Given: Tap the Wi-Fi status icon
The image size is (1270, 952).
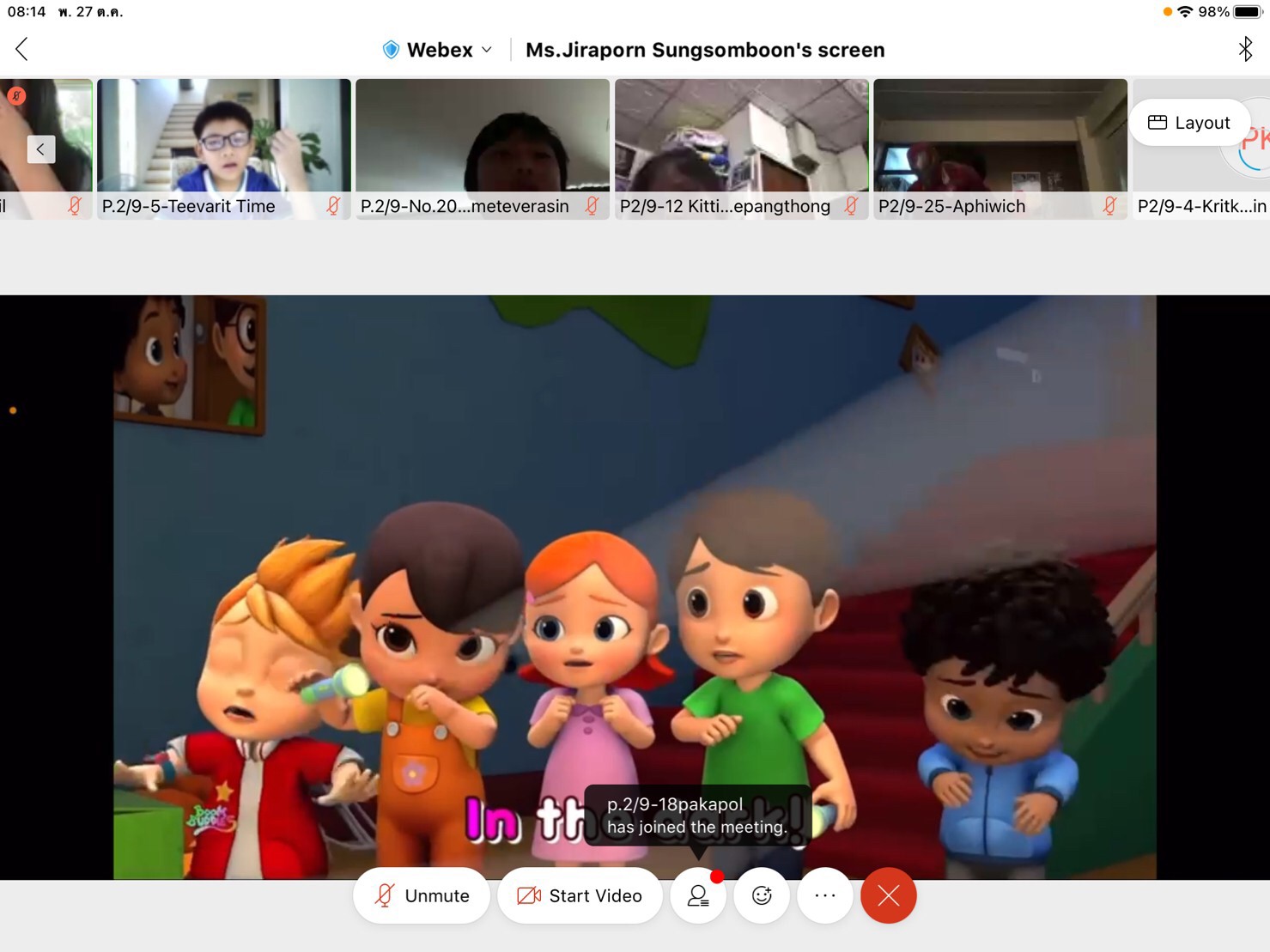Looking at the screenshot, I should pos(1186,12).
